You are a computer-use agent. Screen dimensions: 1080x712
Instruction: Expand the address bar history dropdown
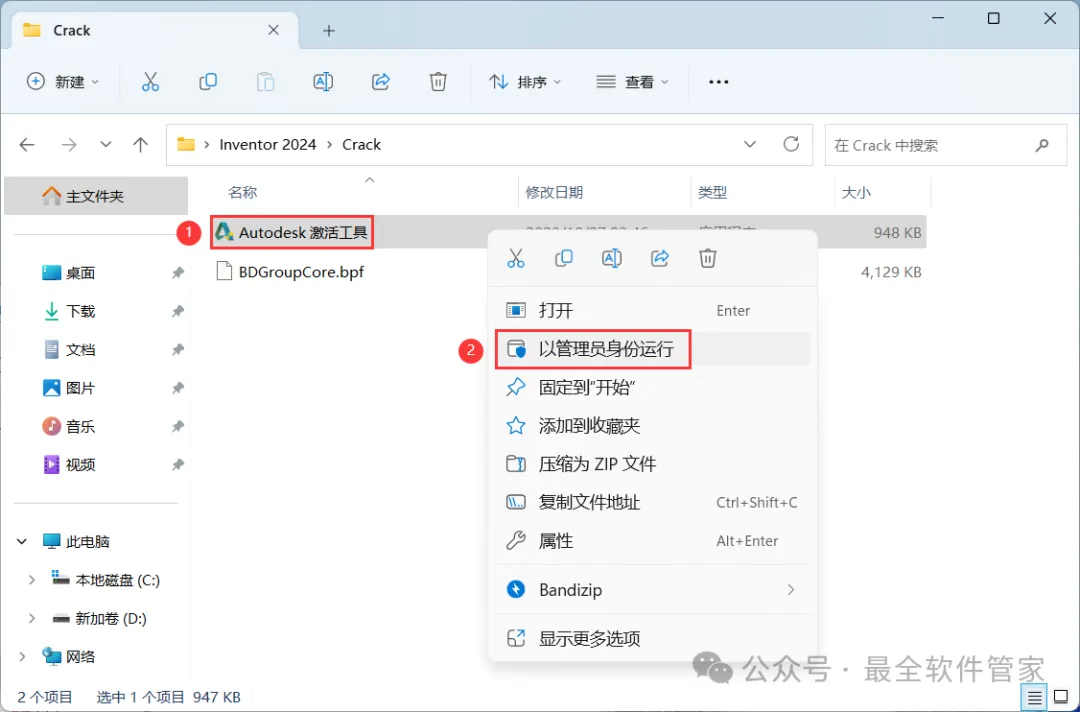(750, 145)
